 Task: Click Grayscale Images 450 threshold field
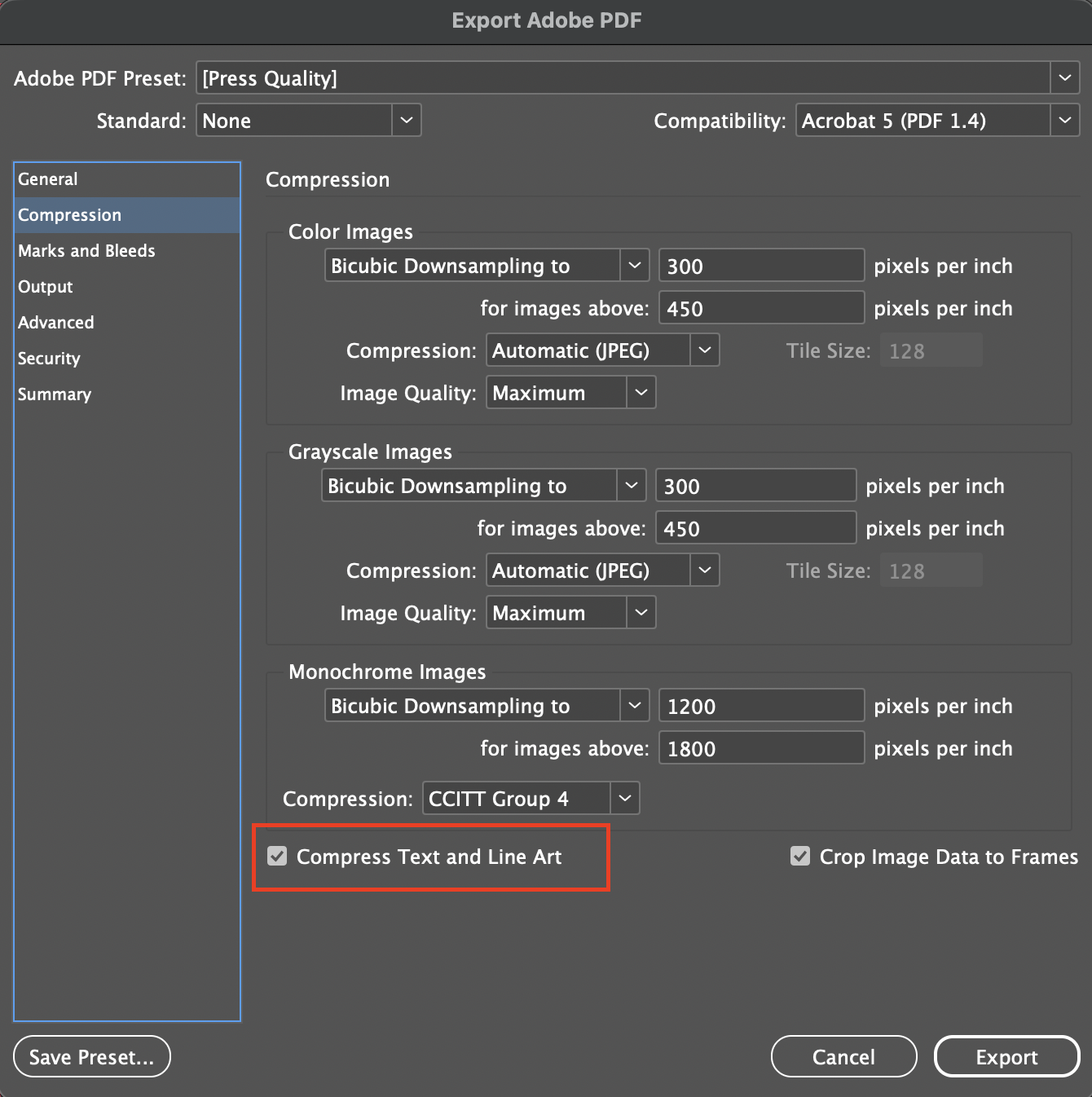click(756, 528)
